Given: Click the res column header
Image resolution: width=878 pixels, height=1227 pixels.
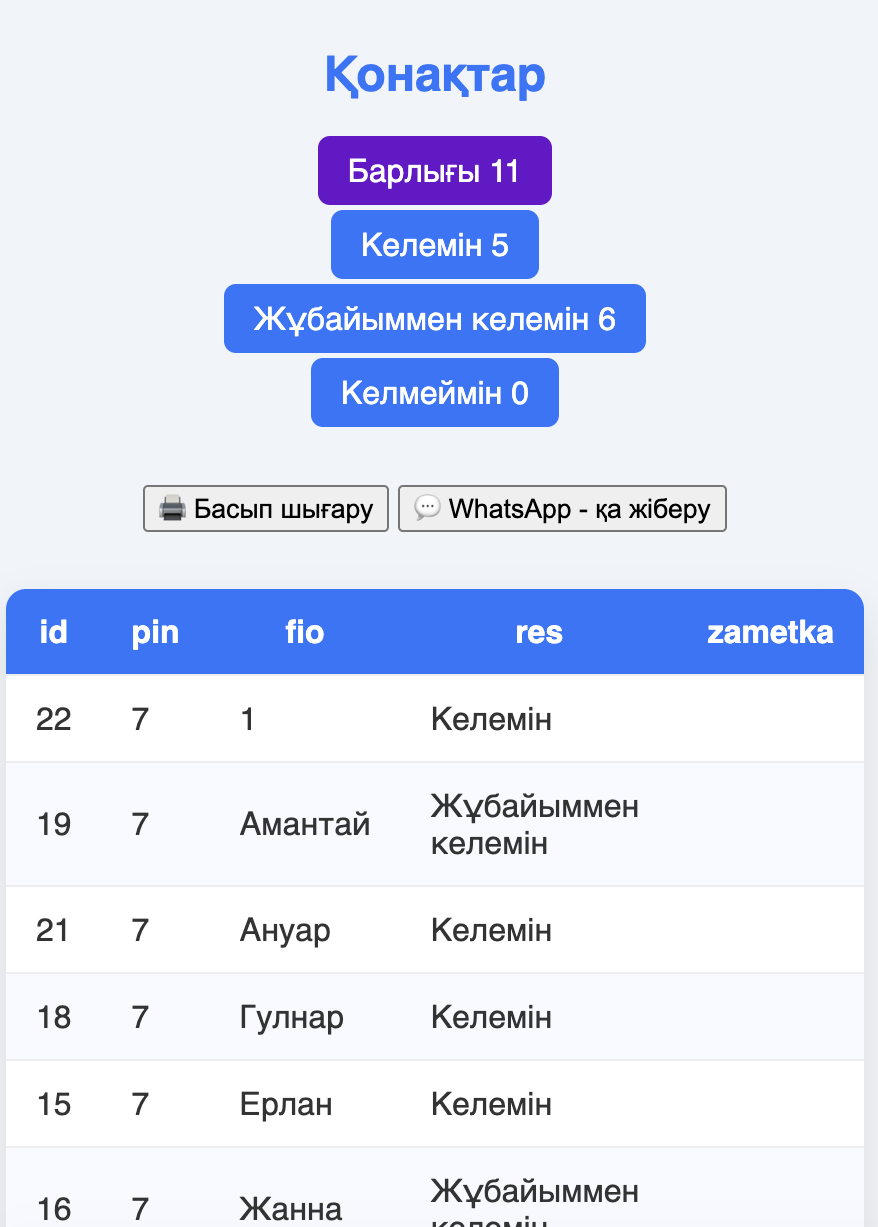Looking at the screenshot, I should (x=539, y=632).
